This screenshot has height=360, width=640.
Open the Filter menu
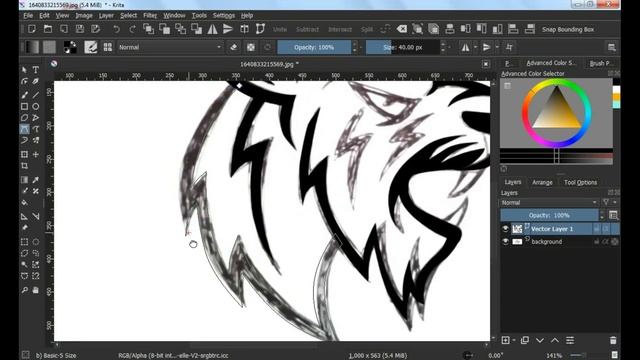coord(150,16)
